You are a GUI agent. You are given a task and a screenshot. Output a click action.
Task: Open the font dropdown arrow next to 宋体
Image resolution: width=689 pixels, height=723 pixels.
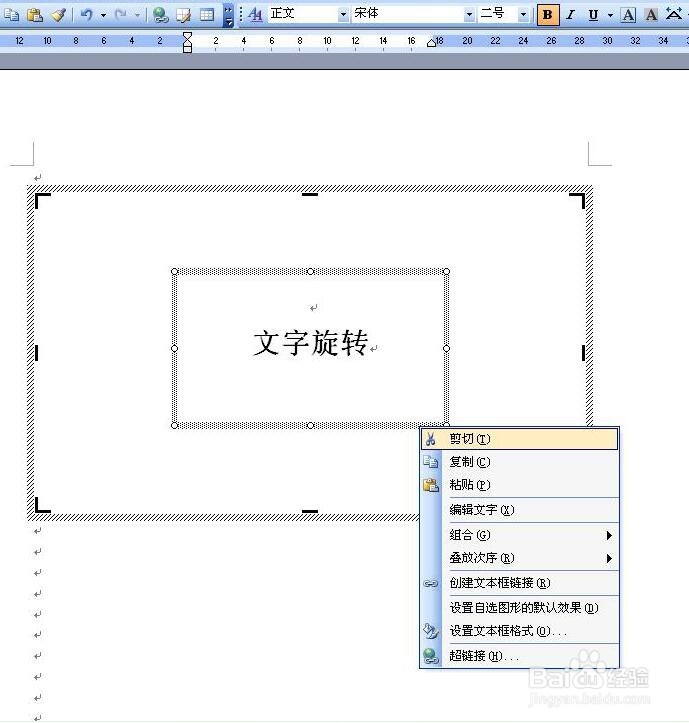click(469, 14)
